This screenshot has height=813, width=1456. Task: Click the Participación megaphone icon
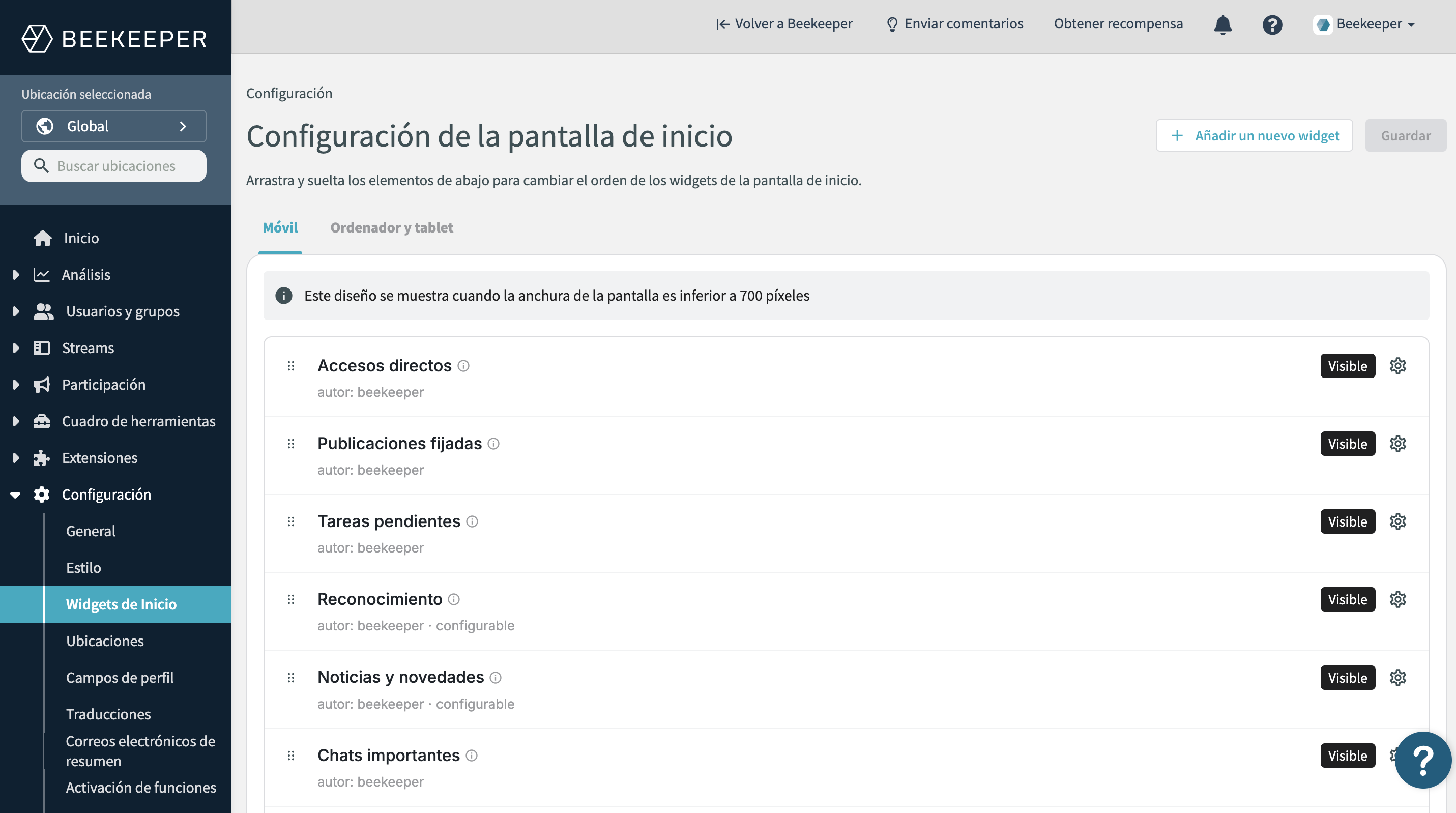point(41,385)
